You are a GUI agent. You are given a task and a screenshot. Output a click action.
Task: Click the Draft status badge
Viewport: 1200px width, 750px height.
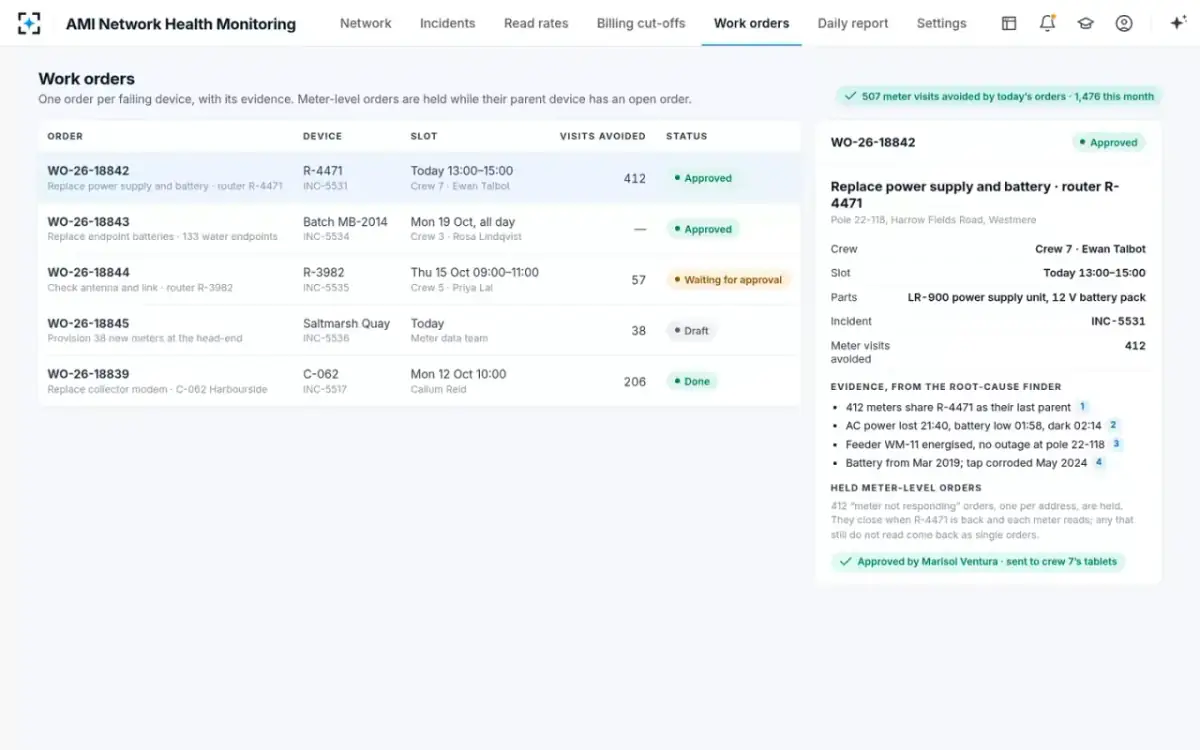tap(691, 331)
